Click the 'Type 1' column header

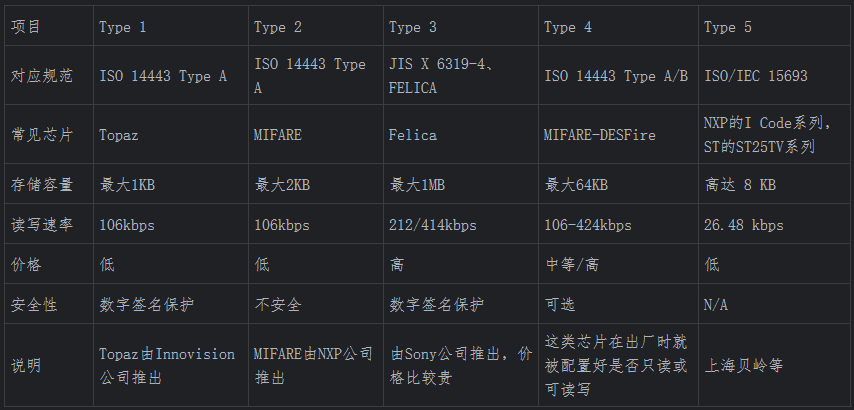click(122, 27)
